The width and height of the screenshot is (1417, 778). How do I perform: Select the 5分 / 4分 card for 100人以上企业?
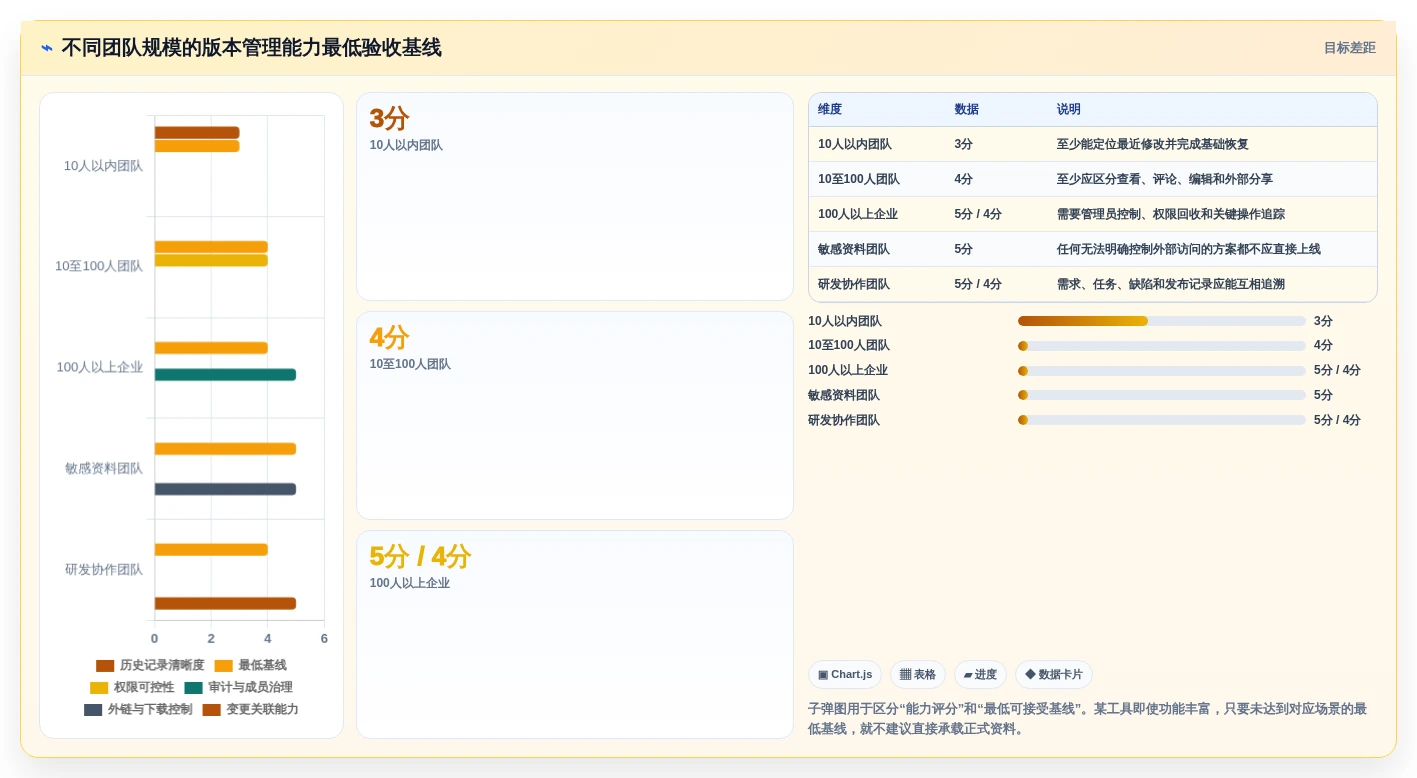575,635
